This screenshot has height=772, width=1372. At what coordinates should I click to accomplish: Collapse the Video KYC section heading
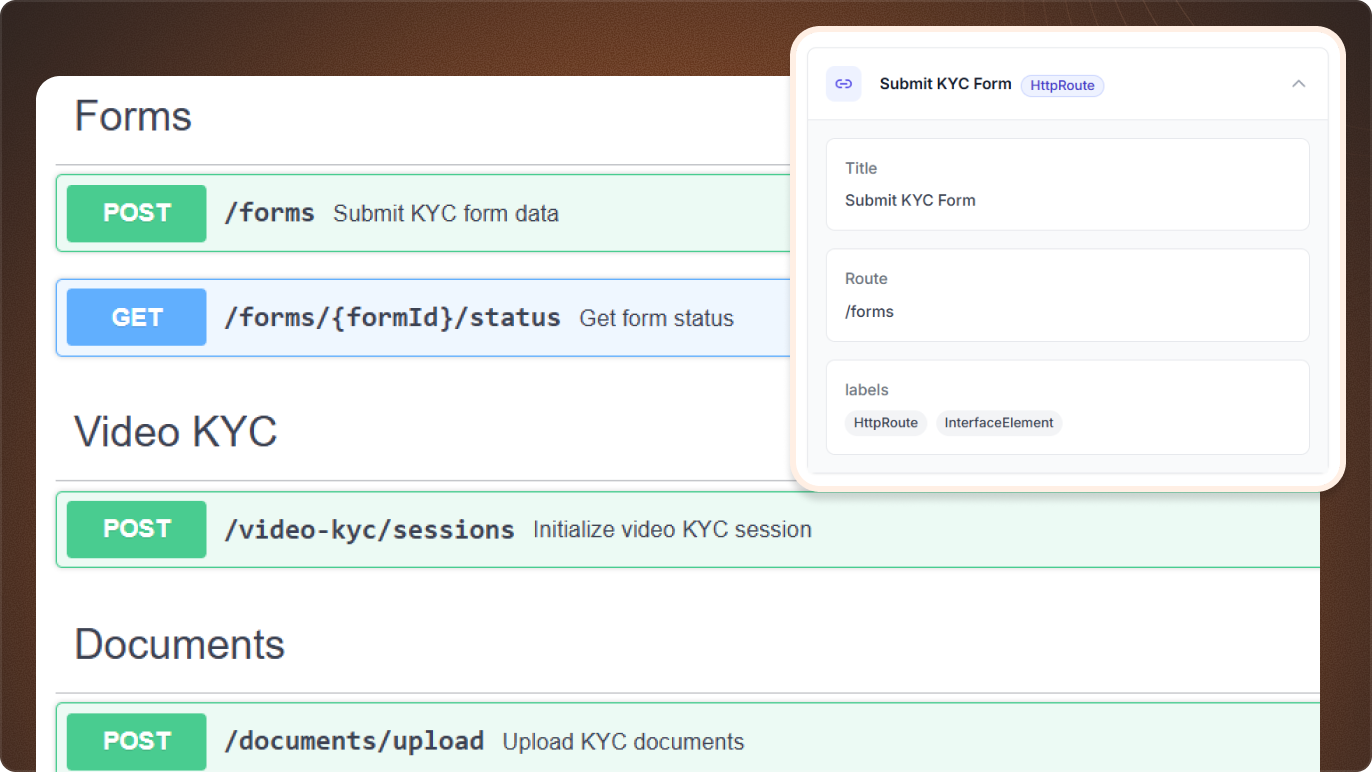(176, 432)
